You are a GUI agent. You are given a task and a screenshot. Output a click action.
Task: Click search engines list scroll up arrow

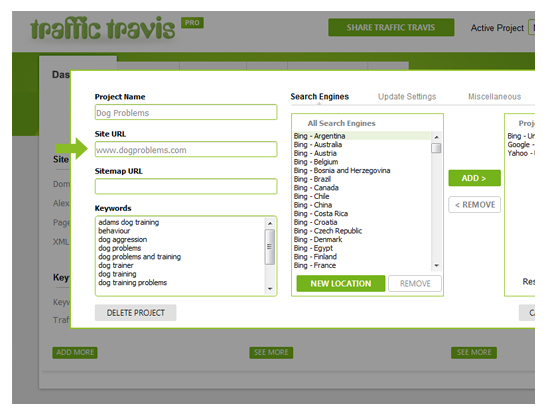pyautogui.click(x=436, y=137)
